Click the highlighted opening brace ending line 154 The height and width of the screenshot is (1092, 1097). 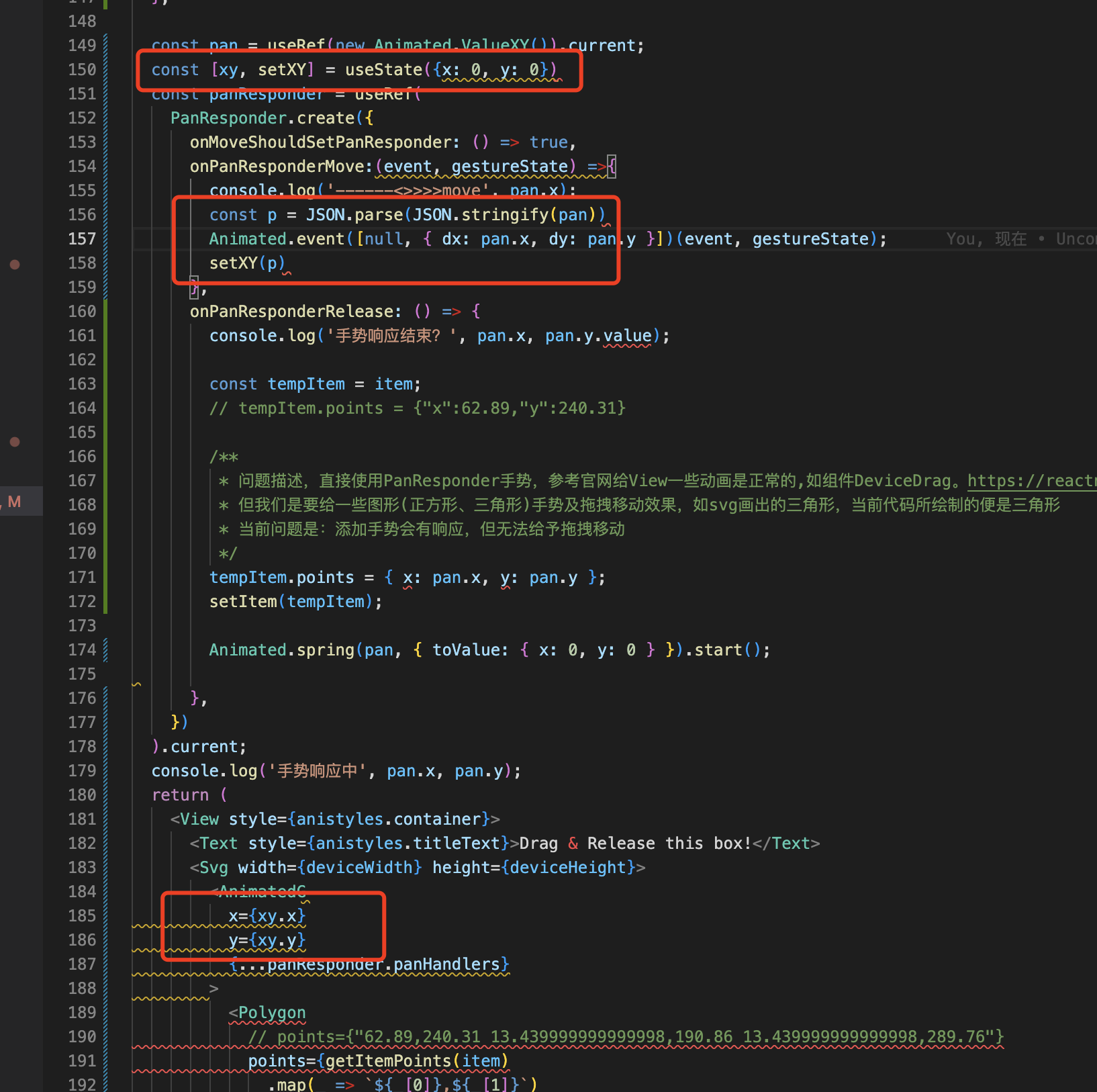tap(612, 167)
